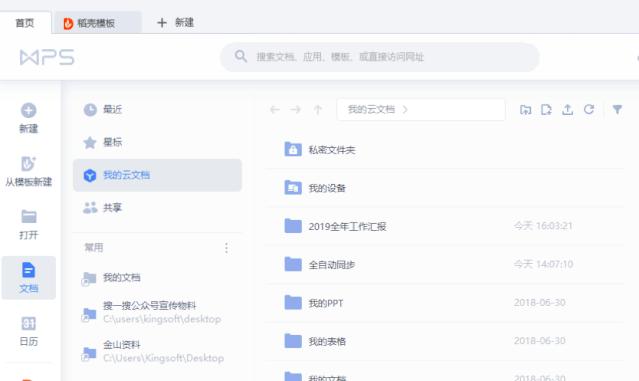Click the flame icon on the 稻壳模板 tab

point(68,23)
